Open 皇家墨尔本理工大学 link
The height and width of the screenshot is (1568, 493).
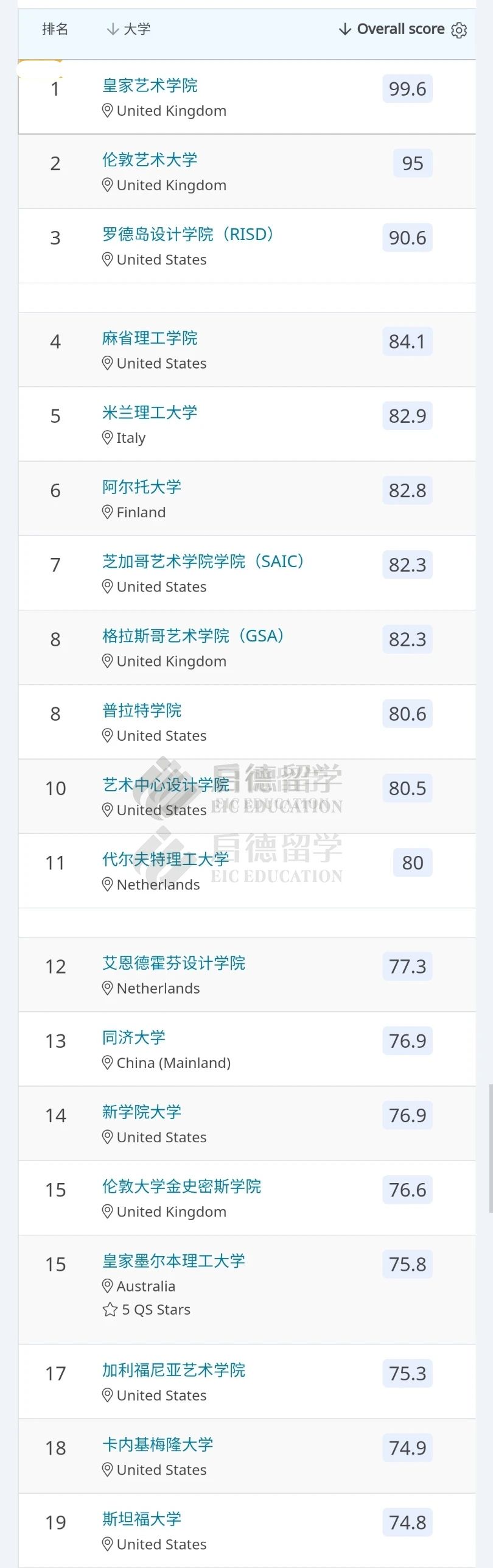(173, 1260)
